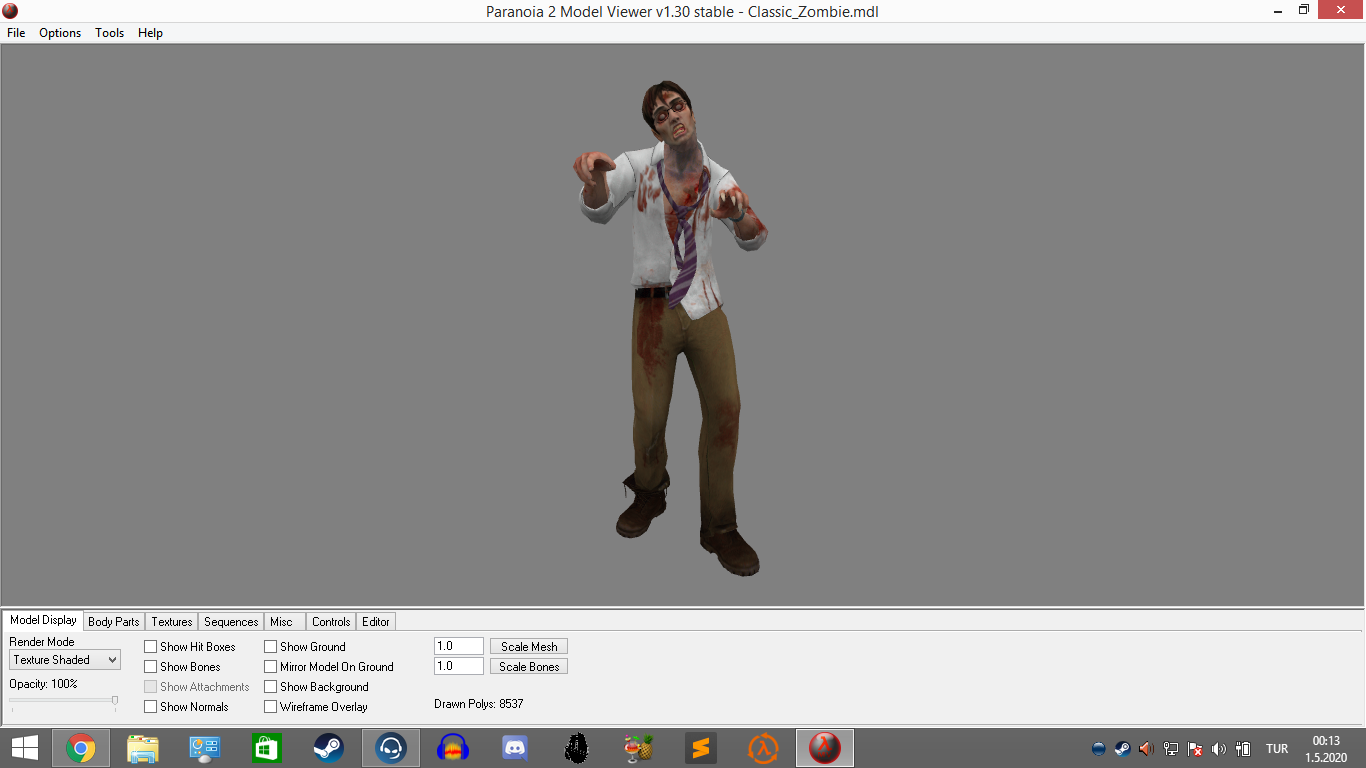The width and height of the screenshot is (1366, 768).
Task: Enable the Show Hit Boxes checkbox
Action: pyautogui.click(x=150, y=647)
